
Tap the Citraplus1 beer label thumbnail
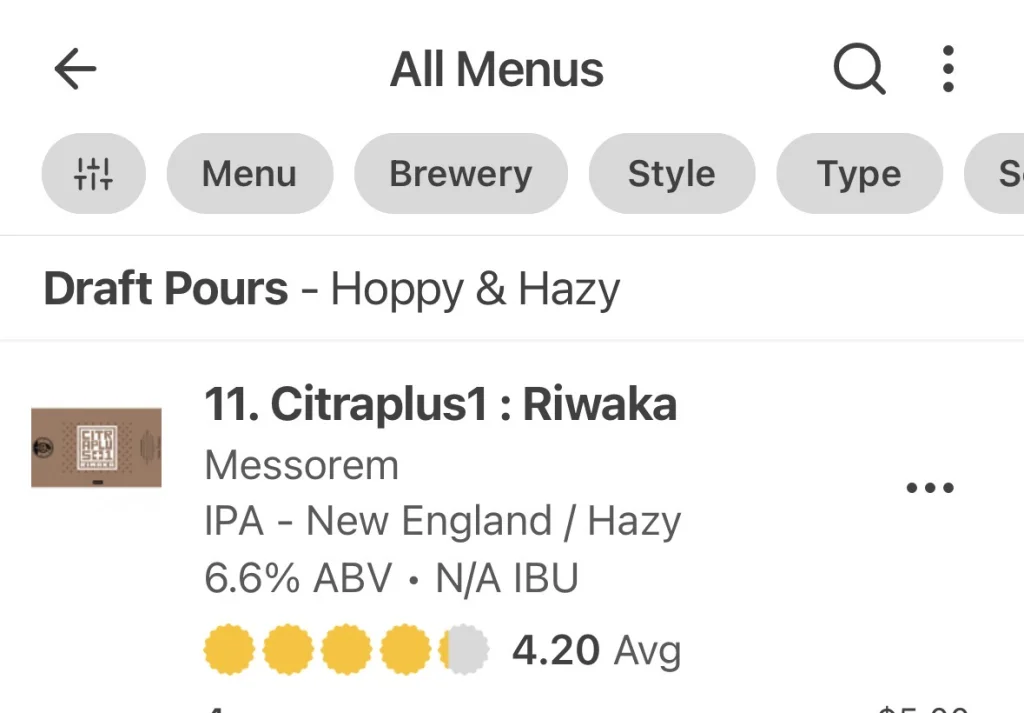[x=96, y=447]
